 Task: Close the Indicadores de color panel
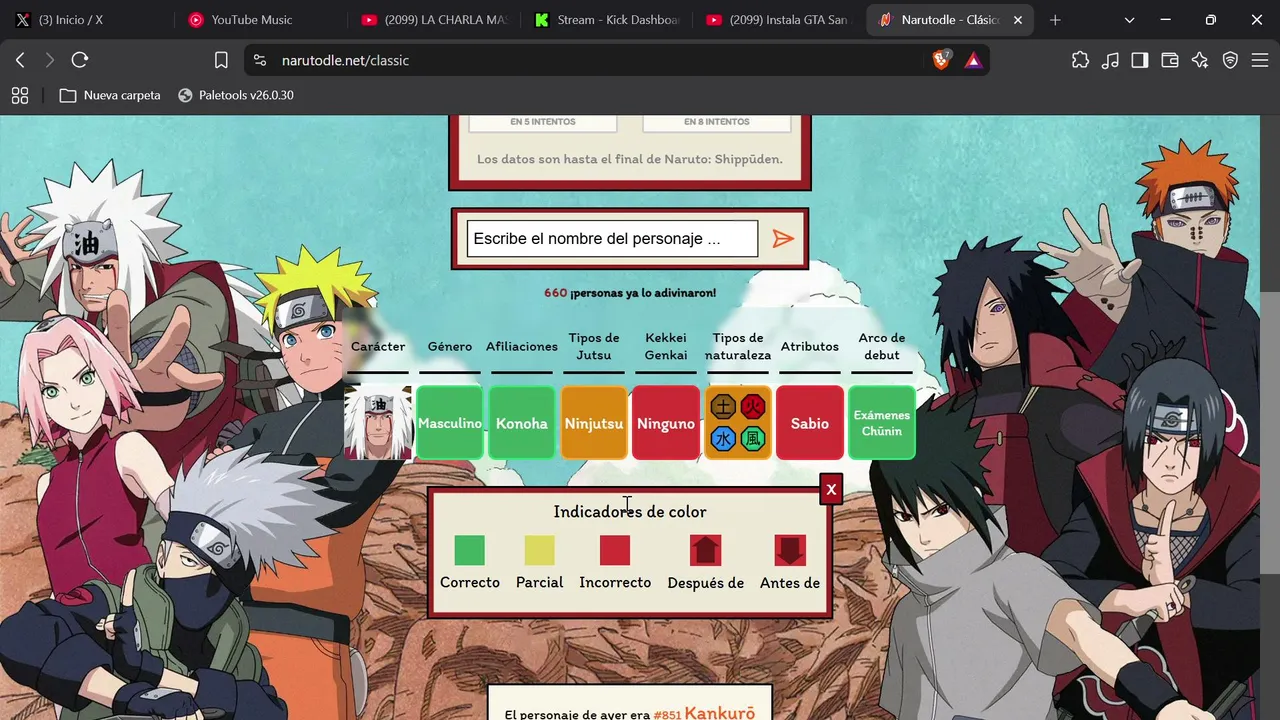[830, 490]
